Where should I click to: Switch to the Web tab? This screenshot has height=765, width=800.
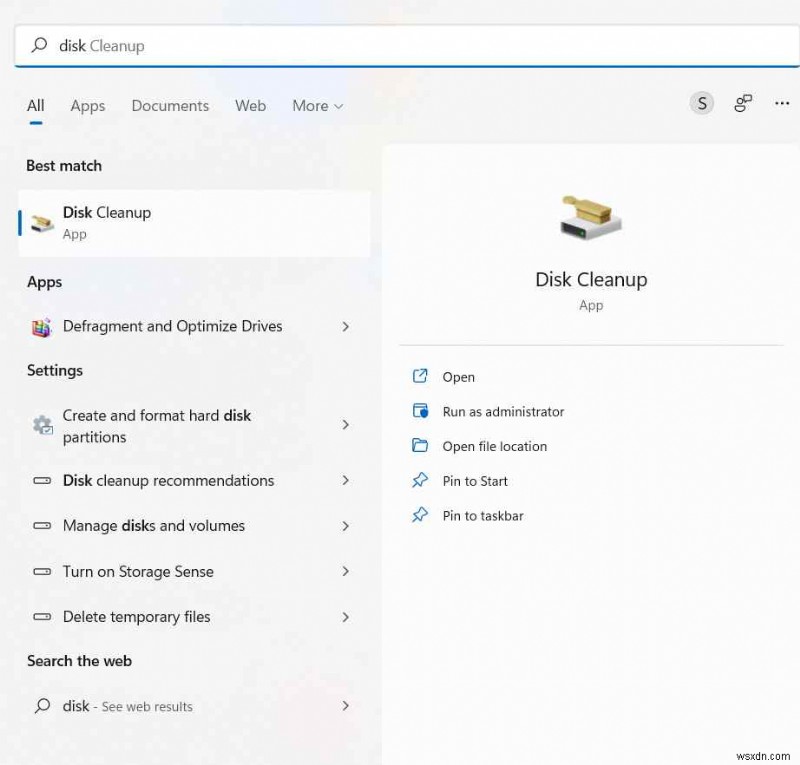pos(250,105)
